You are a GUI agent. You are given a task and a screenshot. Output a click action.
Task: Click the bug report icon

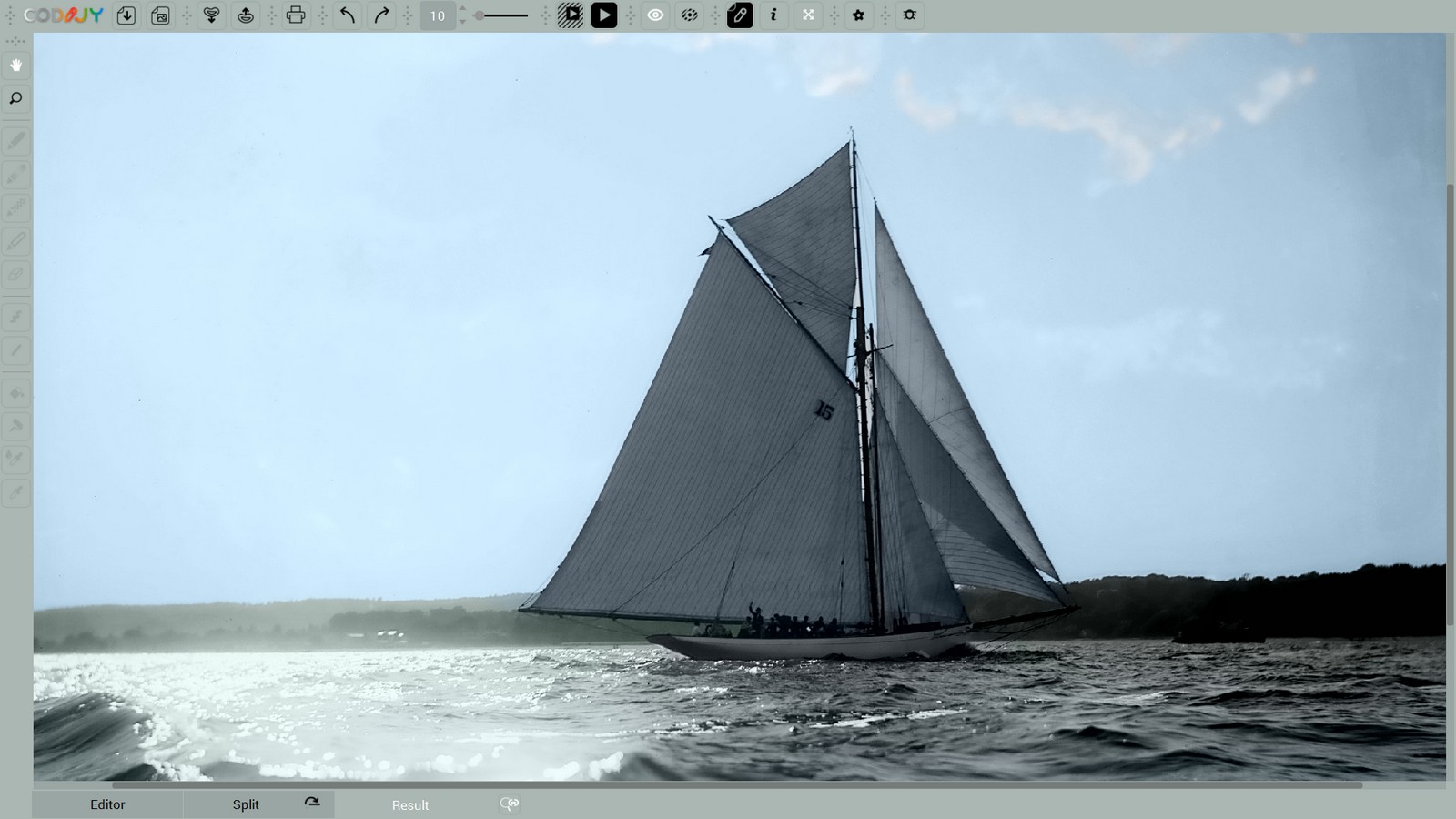tap(909, 15)
